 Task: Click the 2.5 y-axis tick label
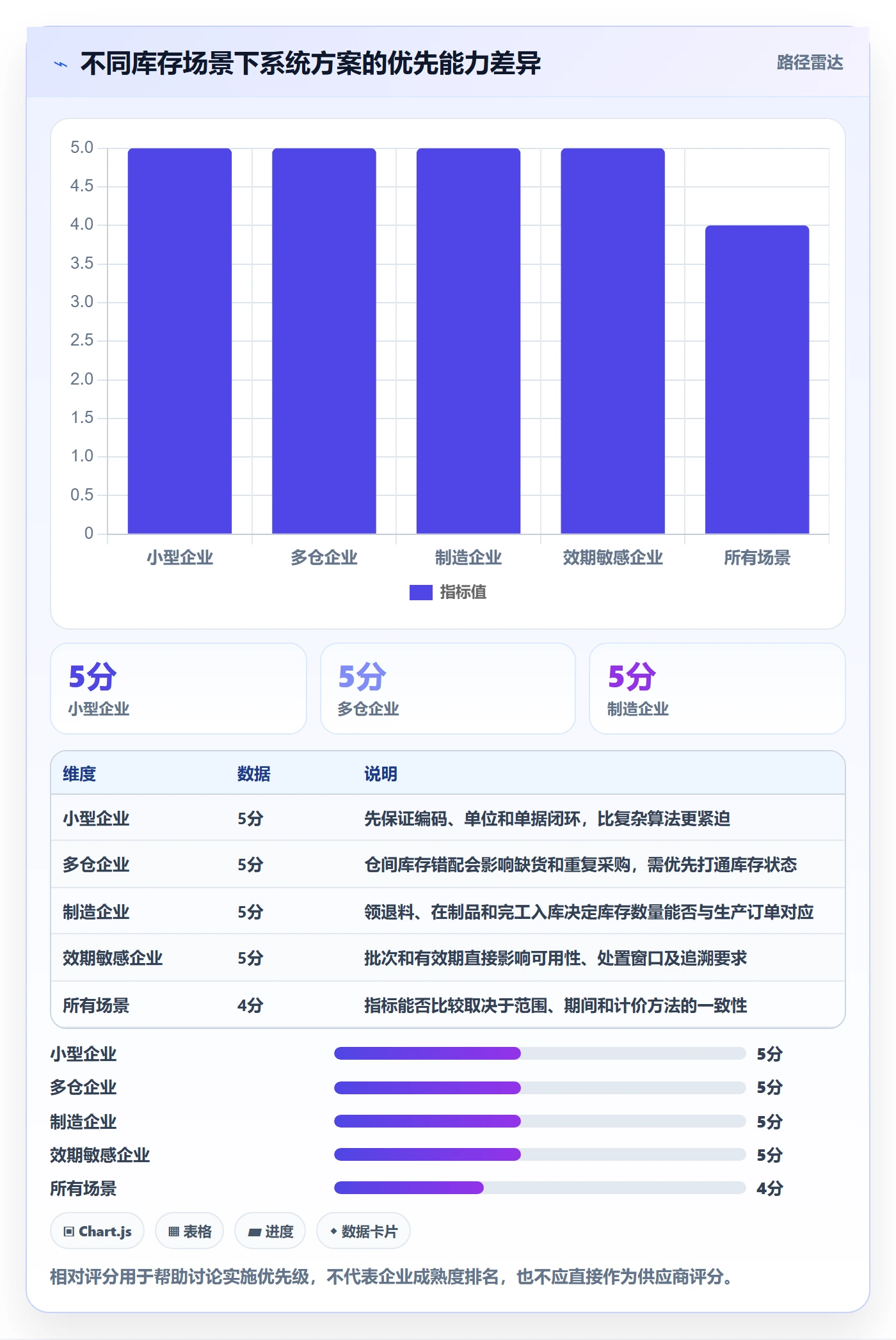(82, 340)
